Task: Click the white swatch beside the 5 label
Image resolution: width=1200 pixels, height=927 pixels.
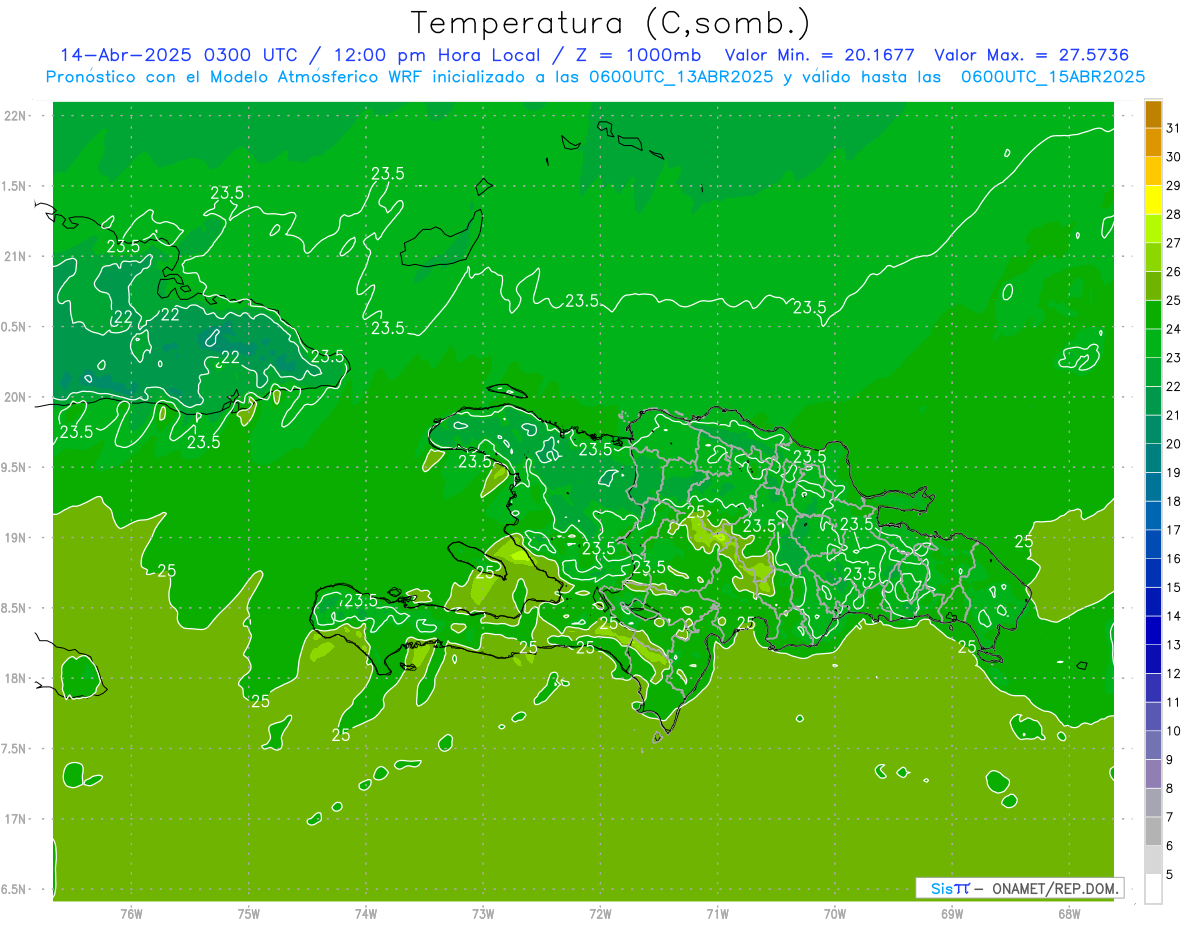Action: (1153, 889)
